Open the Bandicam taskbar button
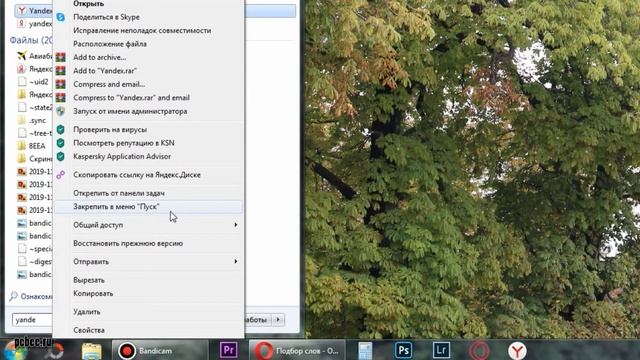This screenshot has height=360, width=640. [159, 351]
